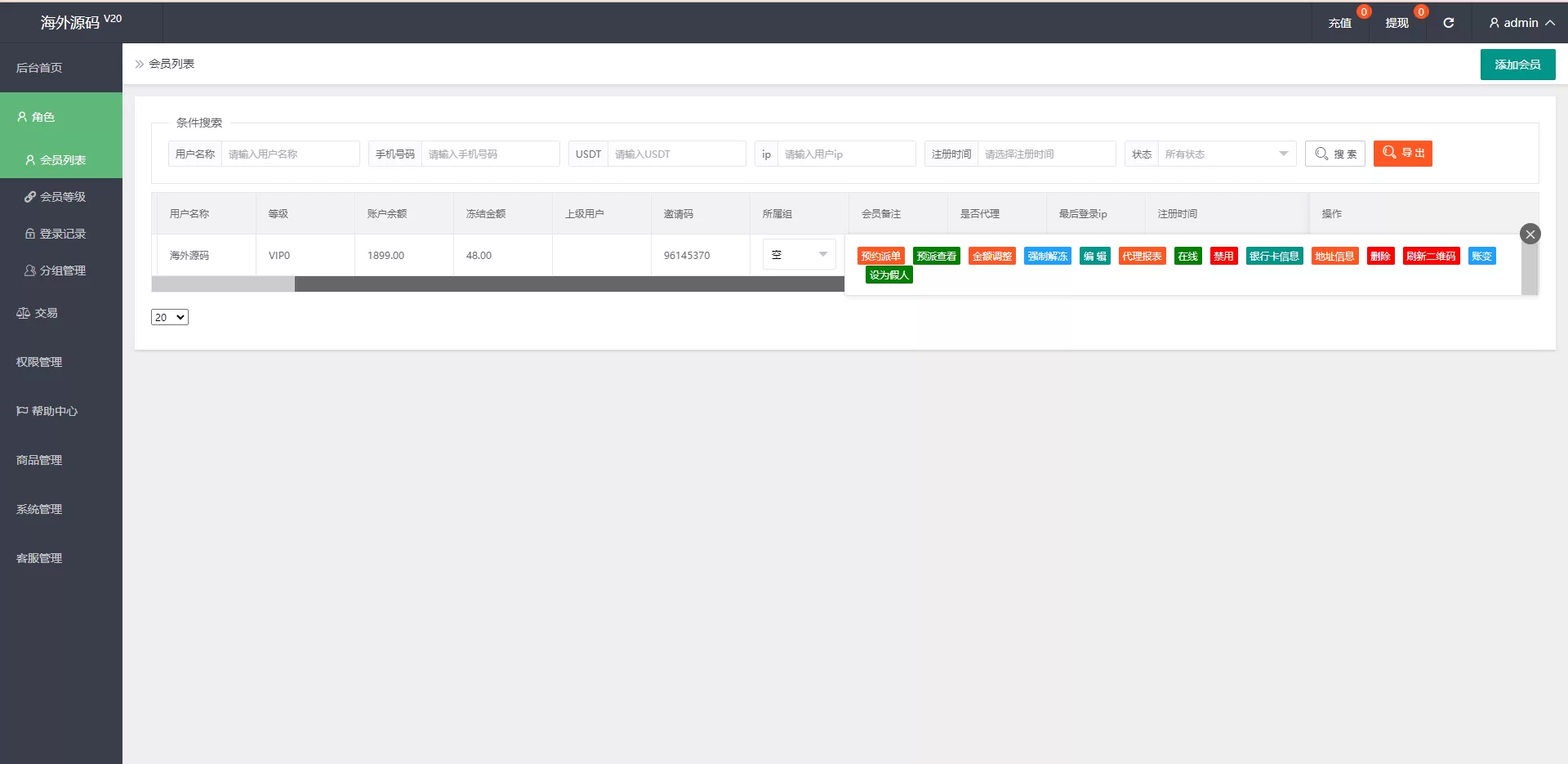This screenshot has width=1568, height=764.
Task: Open 分组管理 in the sidebar
Action: [62, 270]
